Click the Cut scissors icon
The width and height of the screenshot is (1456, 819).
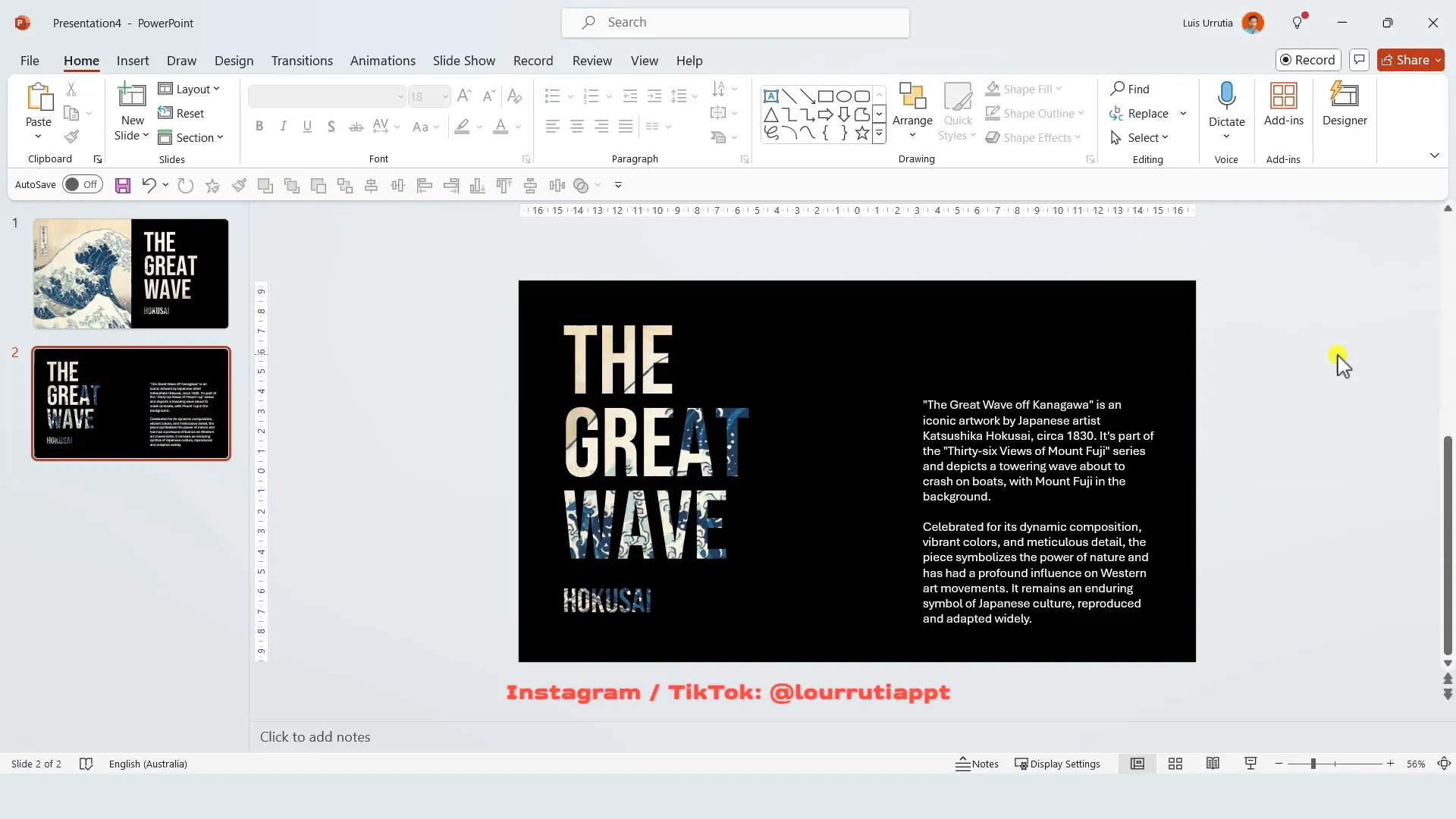pyautogui.click(x=71, y=89)
